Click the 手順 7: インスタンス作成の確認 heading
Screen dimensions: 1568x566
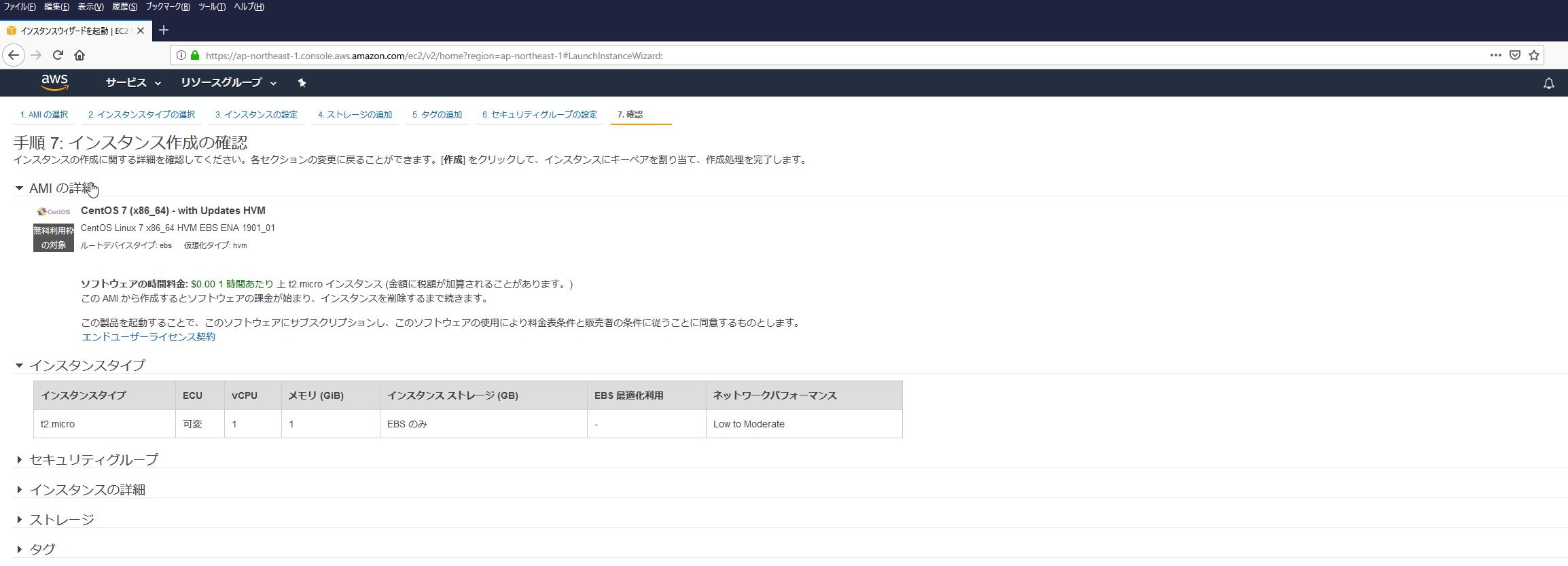point(130,143)
